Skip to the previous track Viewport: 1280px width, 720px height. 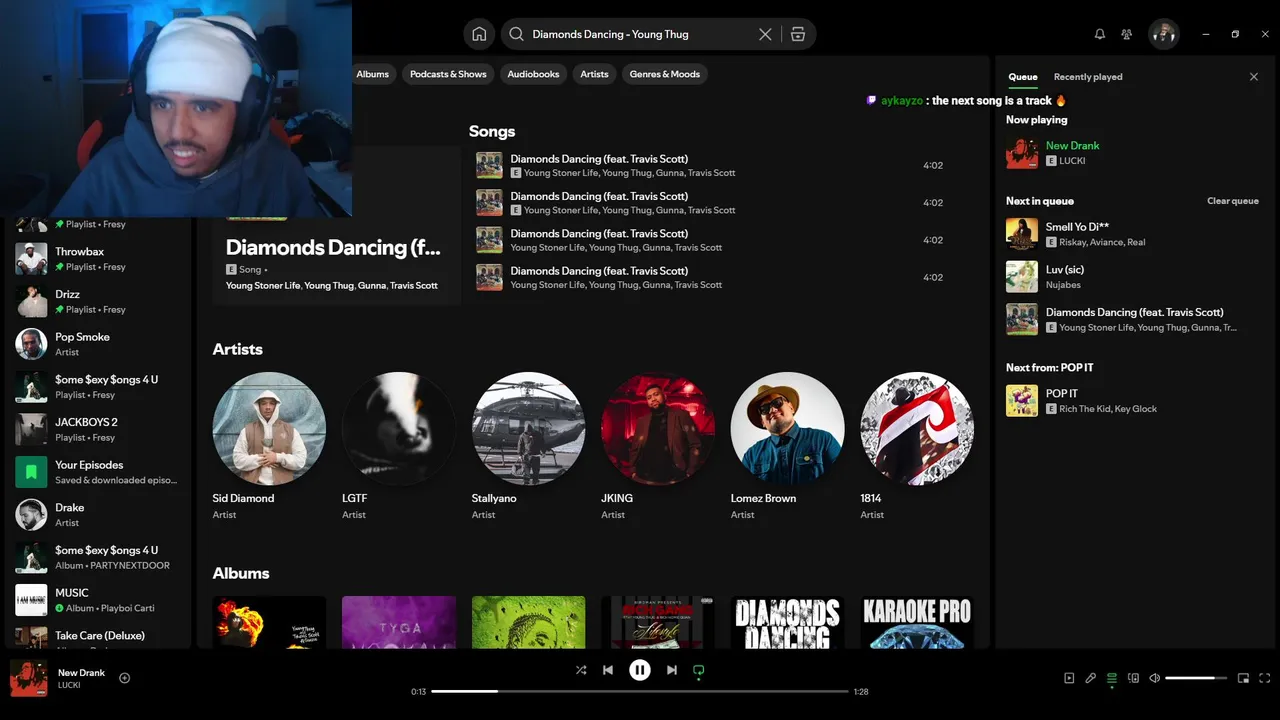(608, 670)
